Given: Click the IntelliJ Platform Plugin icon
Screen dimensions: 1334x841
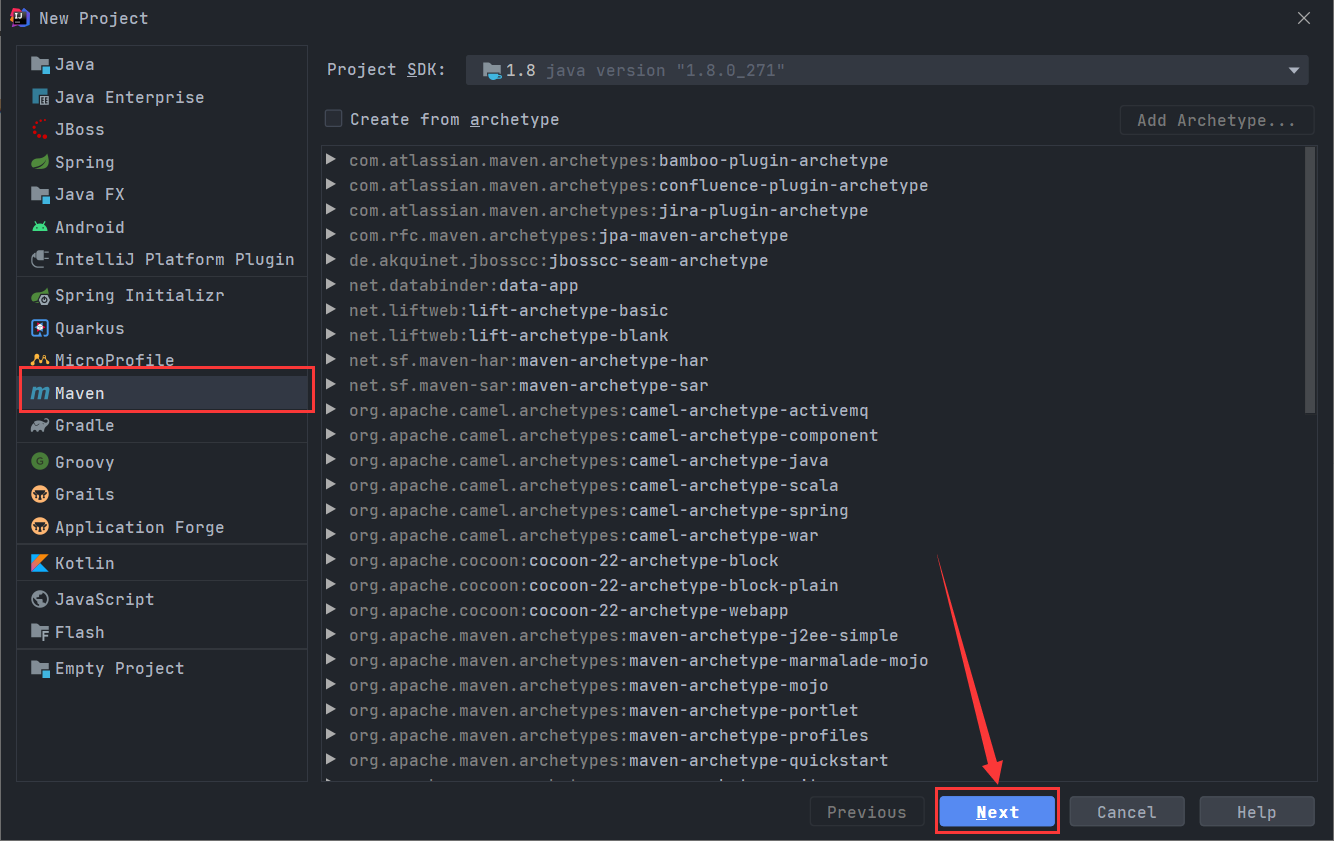Looking at the screenshot, I should point(40,260).
